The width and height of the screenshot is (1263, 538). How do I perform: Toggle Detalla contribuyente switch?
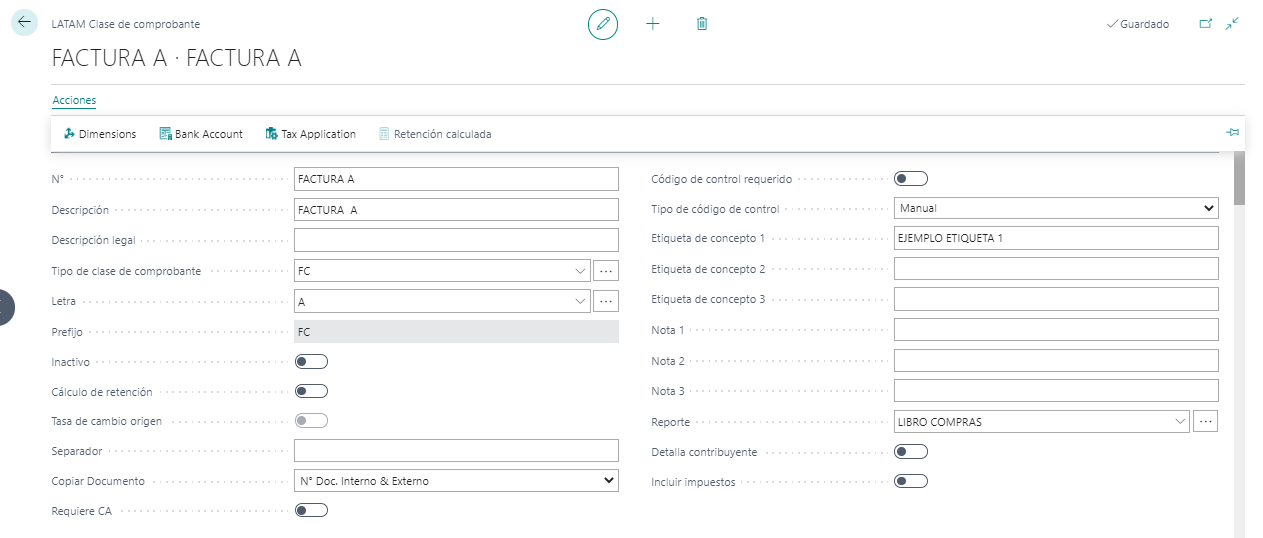[x=911, y=452]
